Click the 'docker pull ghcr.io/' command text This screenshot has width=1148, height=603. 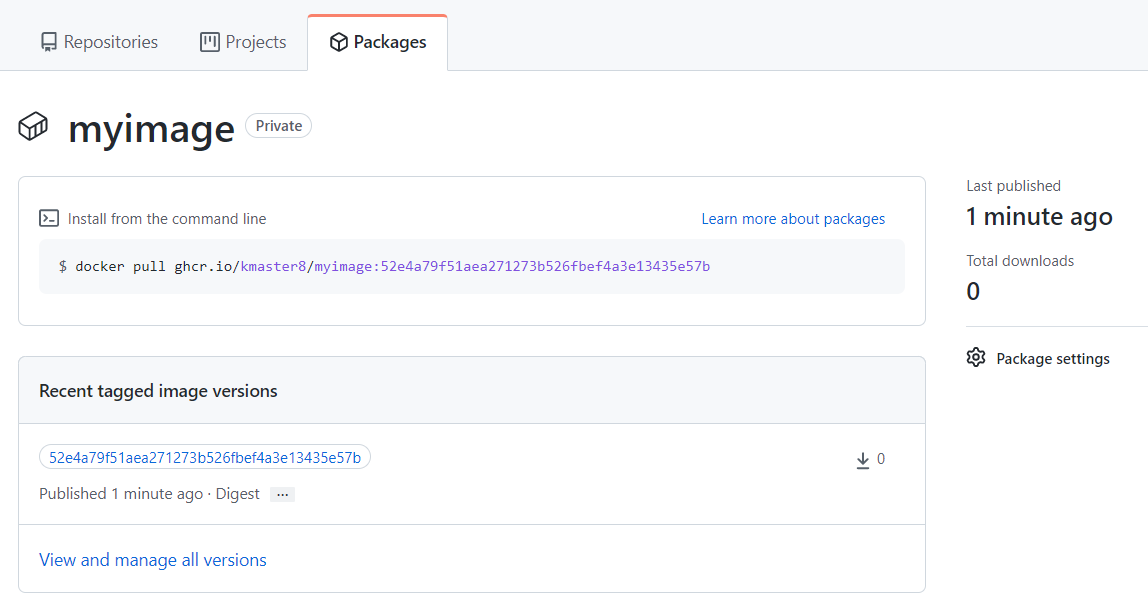point(157,266)
